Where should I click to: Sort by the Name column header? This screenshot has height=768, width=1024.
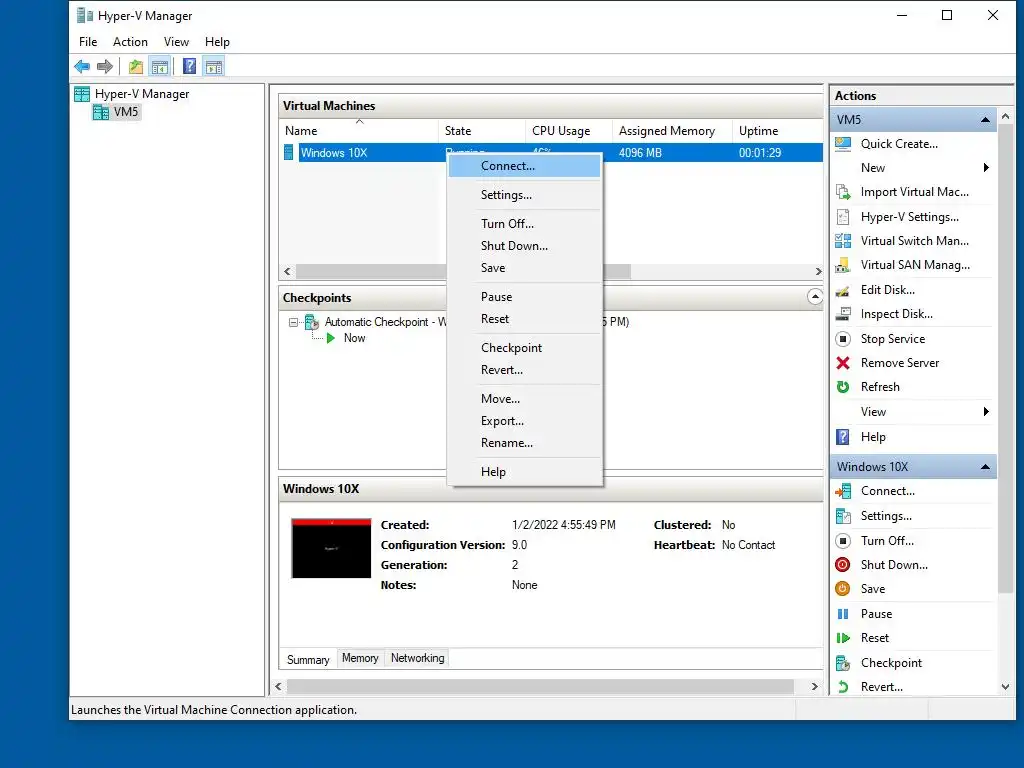tap(359, 131)
